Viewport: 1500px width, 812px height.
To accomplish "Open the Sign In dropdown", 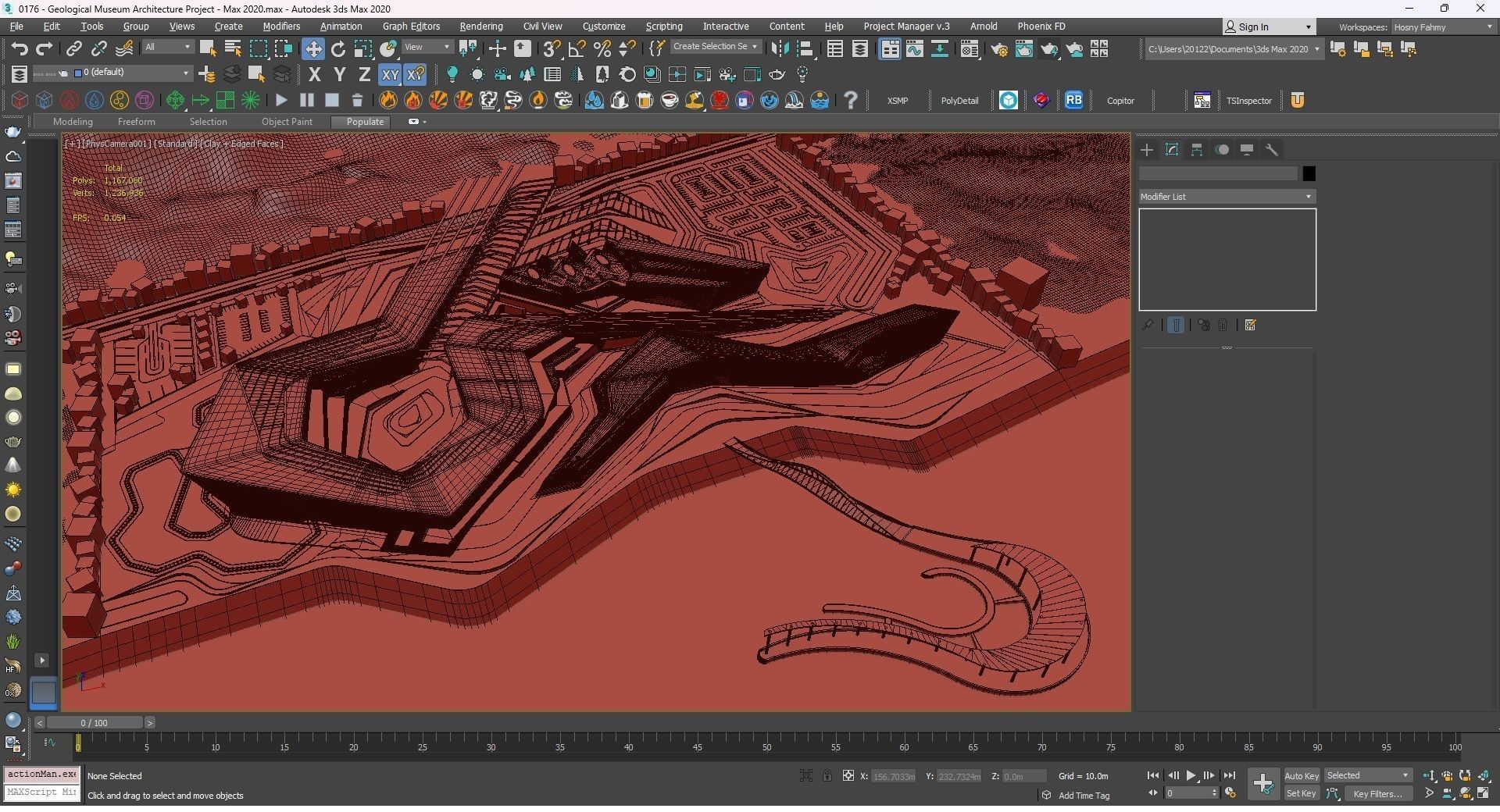I will point(1269,27).
